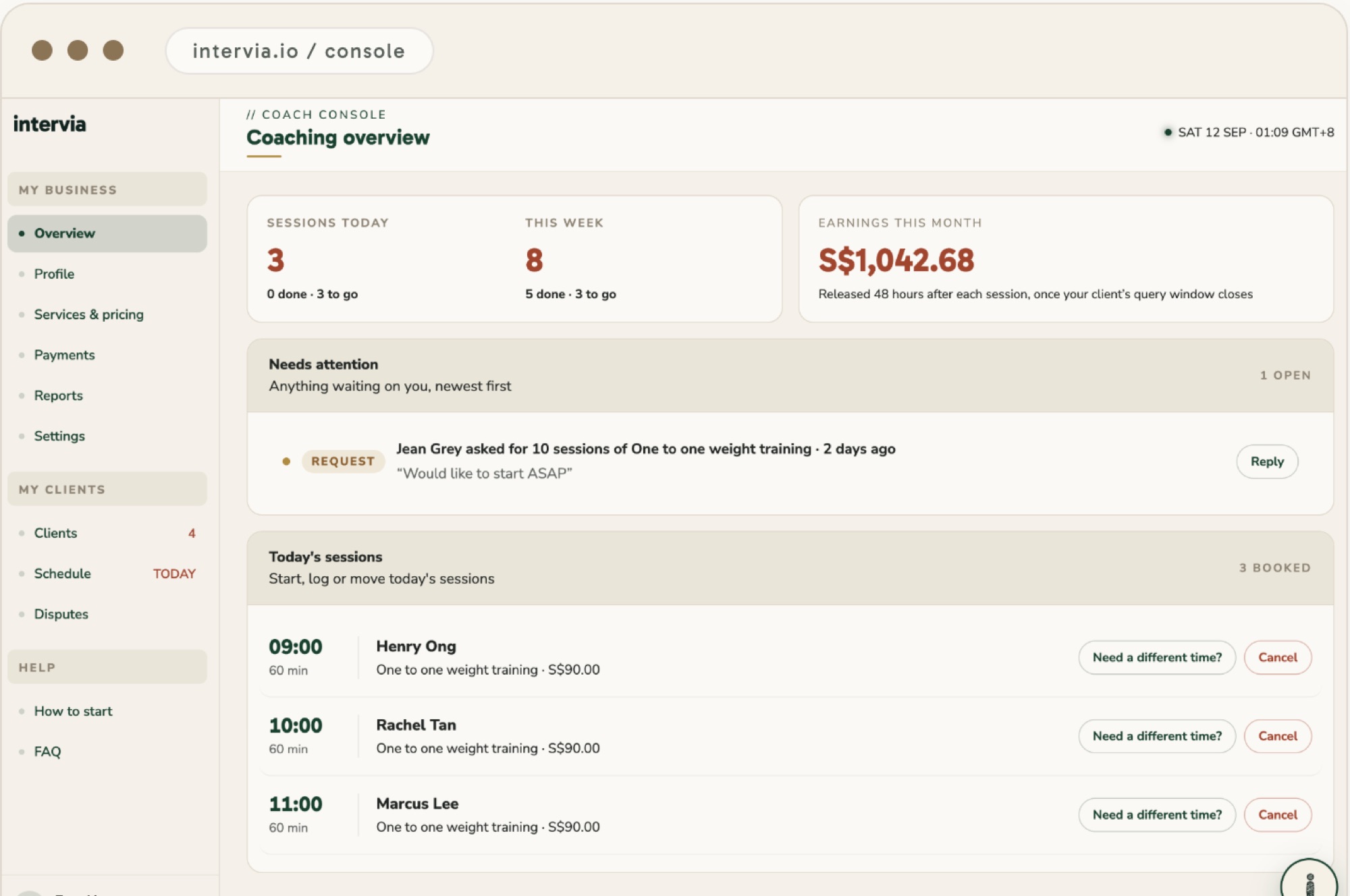The image size is (1350, 896).
Task: Click the Marcus Lee client name
Action: click(x=417, y=804)
